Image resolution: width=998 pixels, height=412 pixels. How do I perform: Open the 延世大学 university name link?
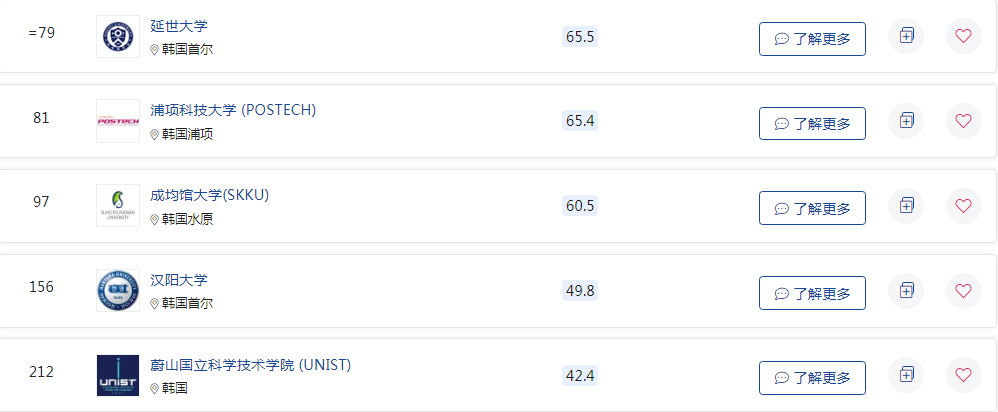179,26
